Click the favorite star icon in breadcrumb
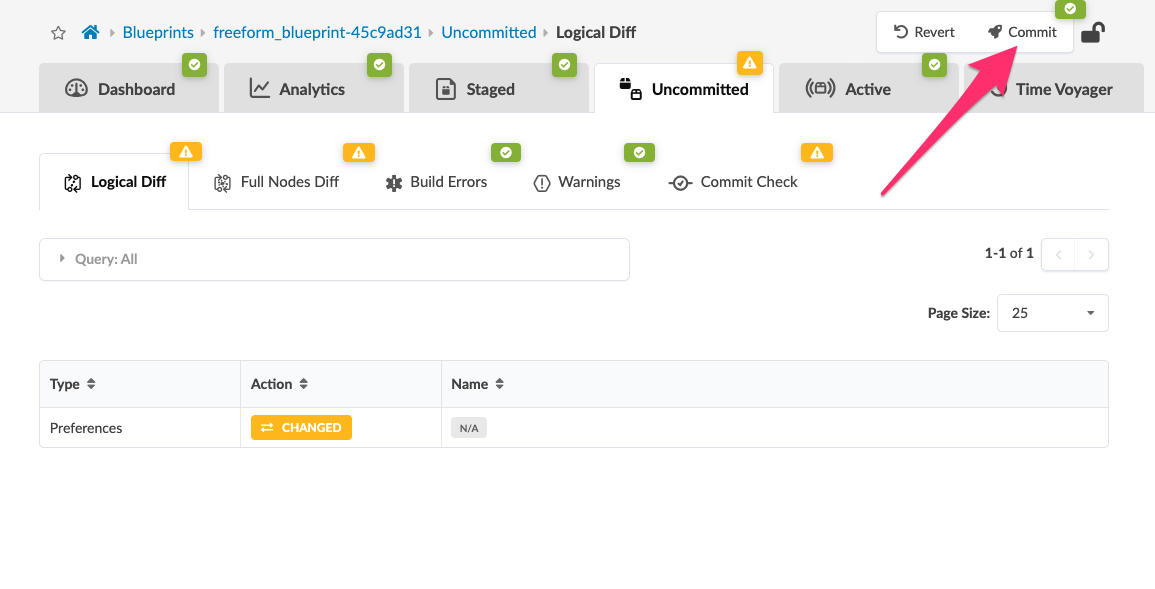The width and height of the screenshot is (1155, 589). pos(58,33)
